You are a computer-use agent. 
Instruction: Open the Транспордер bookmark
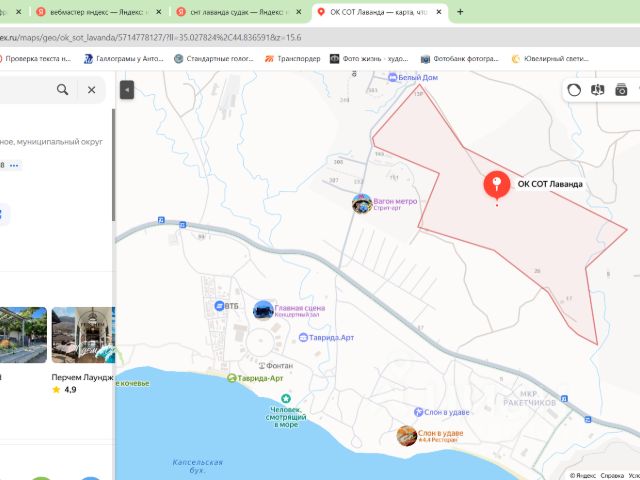pos(292,59)
